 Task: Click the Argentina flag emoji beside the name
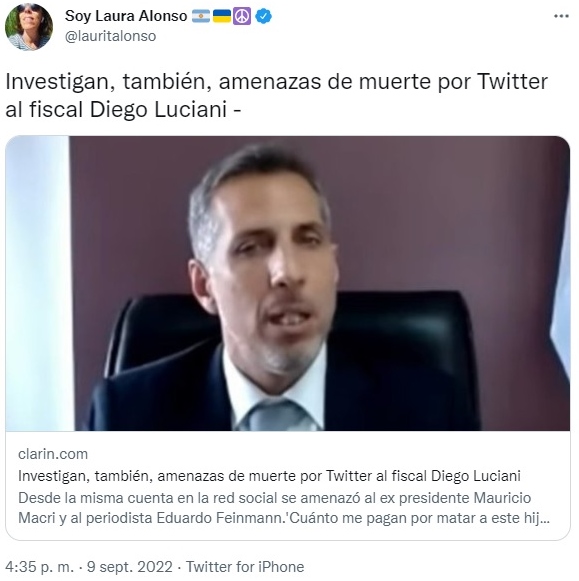point(201,16)
